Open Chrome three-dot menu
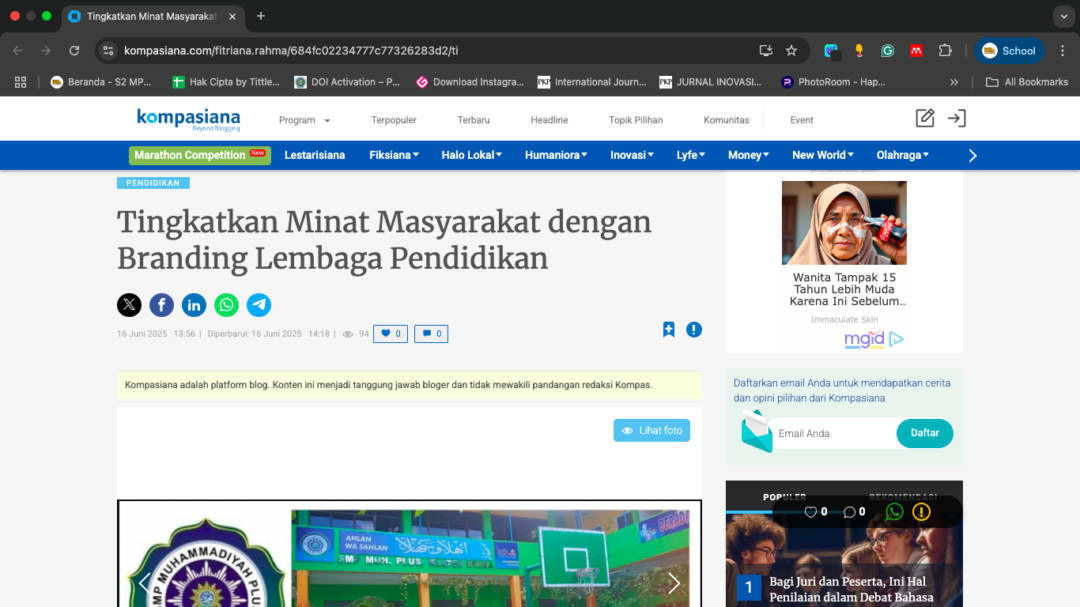 (x=1063, y=50)
